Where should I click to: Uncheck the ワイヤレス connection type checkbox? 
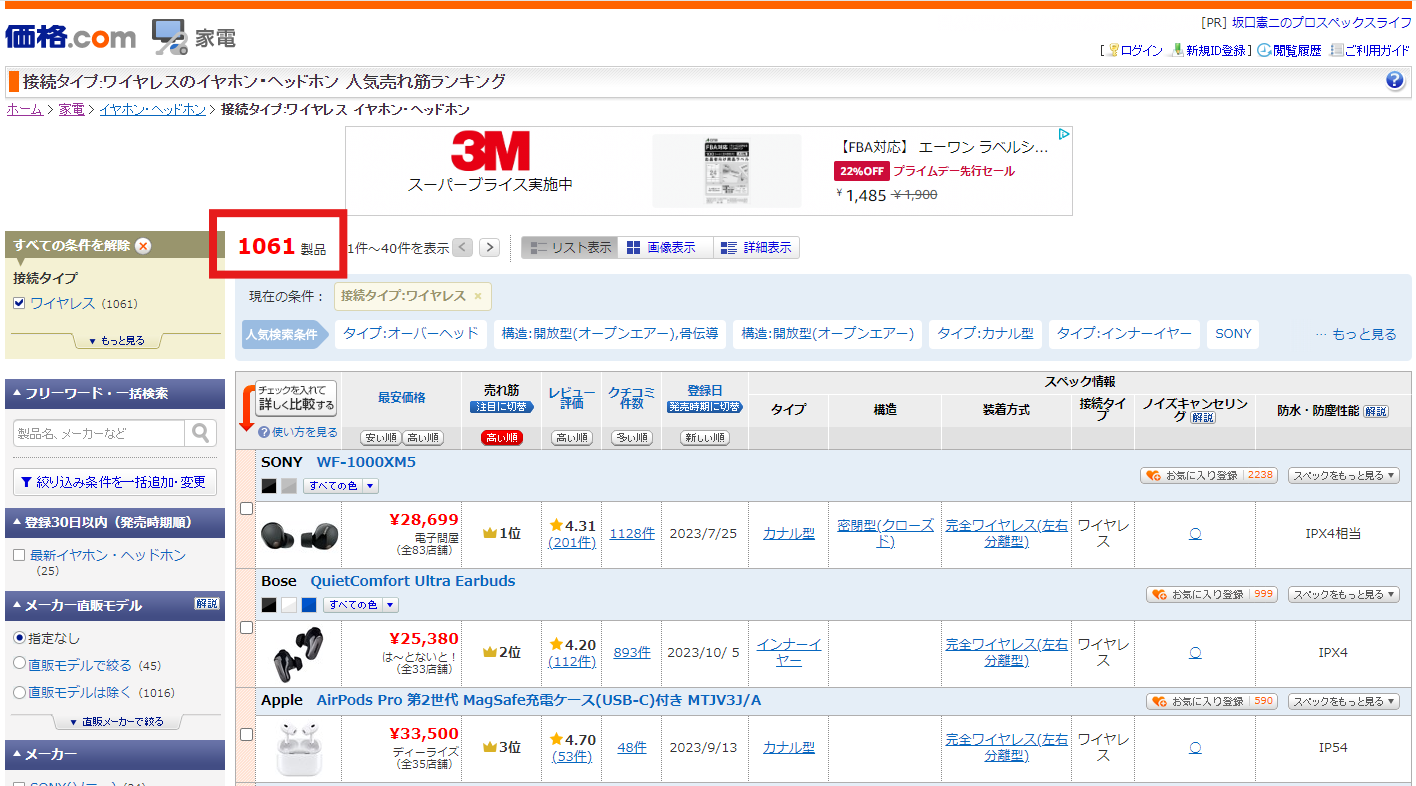pos(19,304)
